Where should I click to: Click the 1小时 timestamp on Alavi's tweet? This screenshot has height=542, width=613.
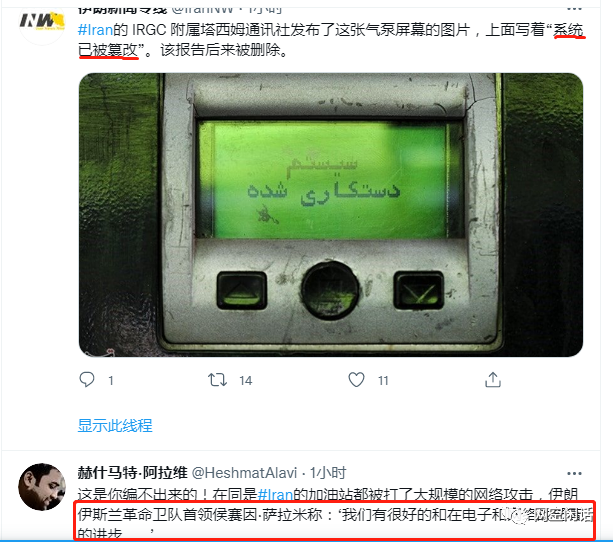coord(328,473)
